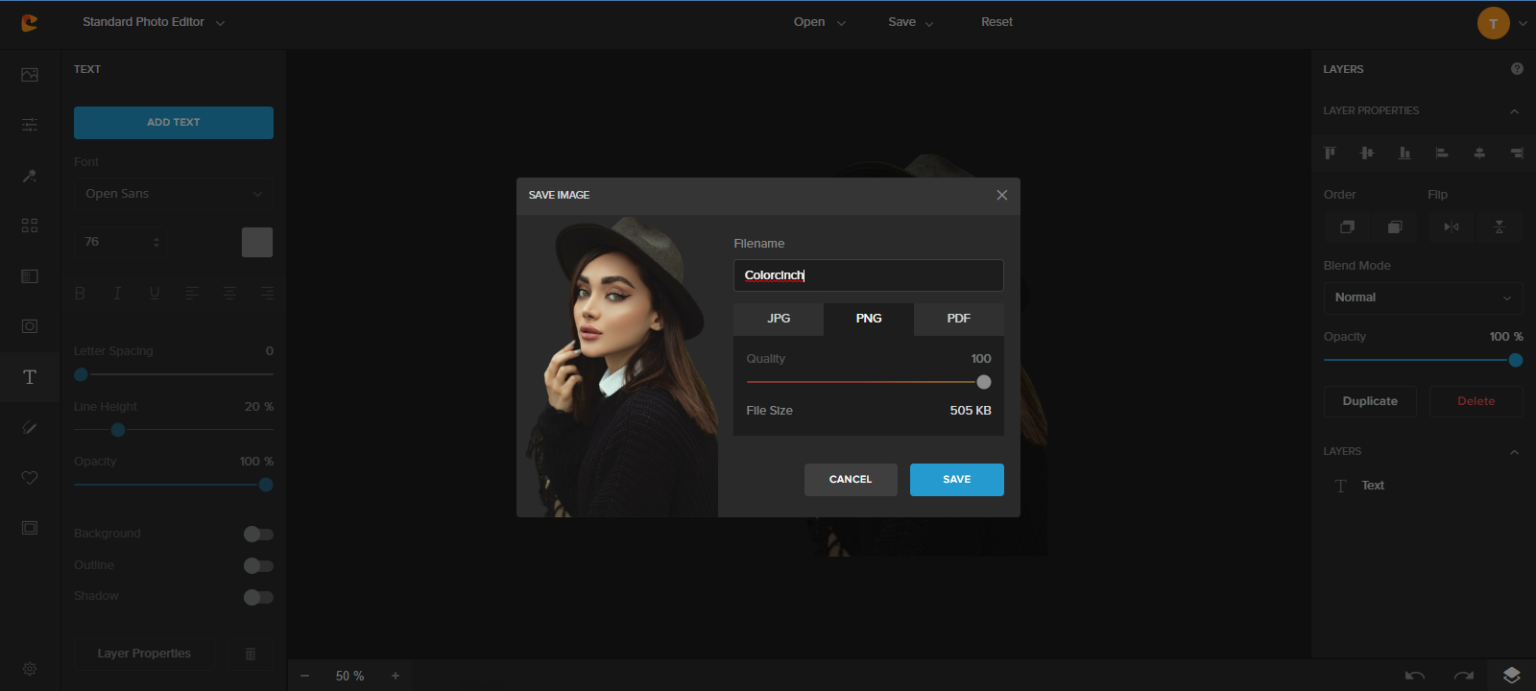Image resolution: width=1536 pixels, height=691 pixels.
Task: Open the overlays panel sidebar icon
Action: 29,276
